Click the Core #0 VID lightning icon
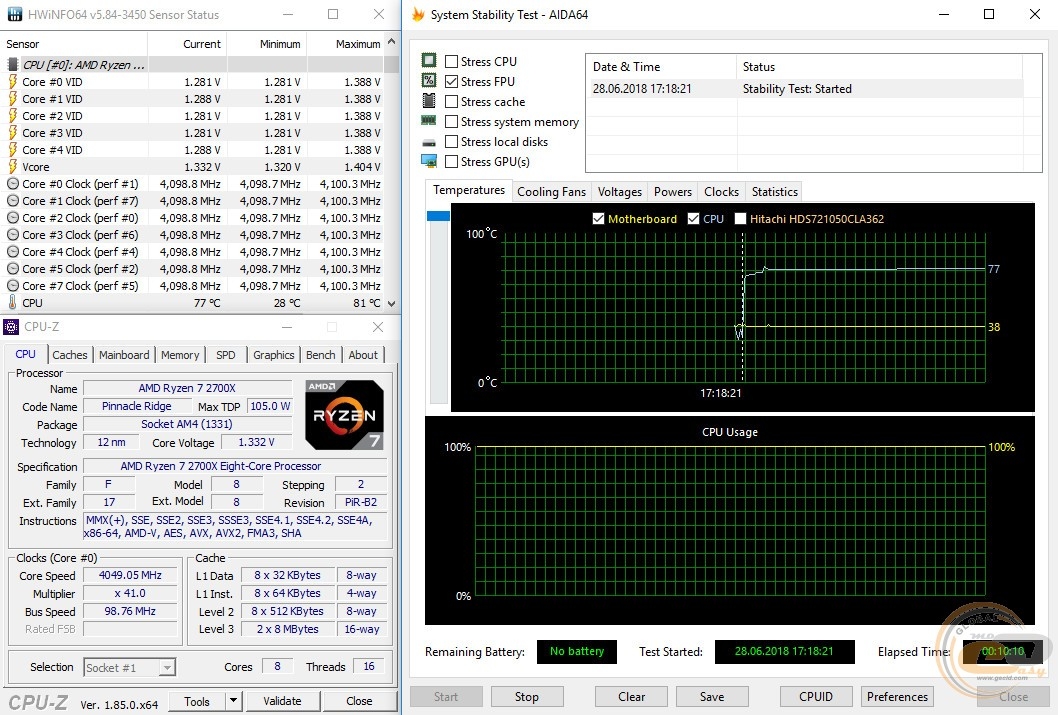1058x715 pixels. pos(12,82)
